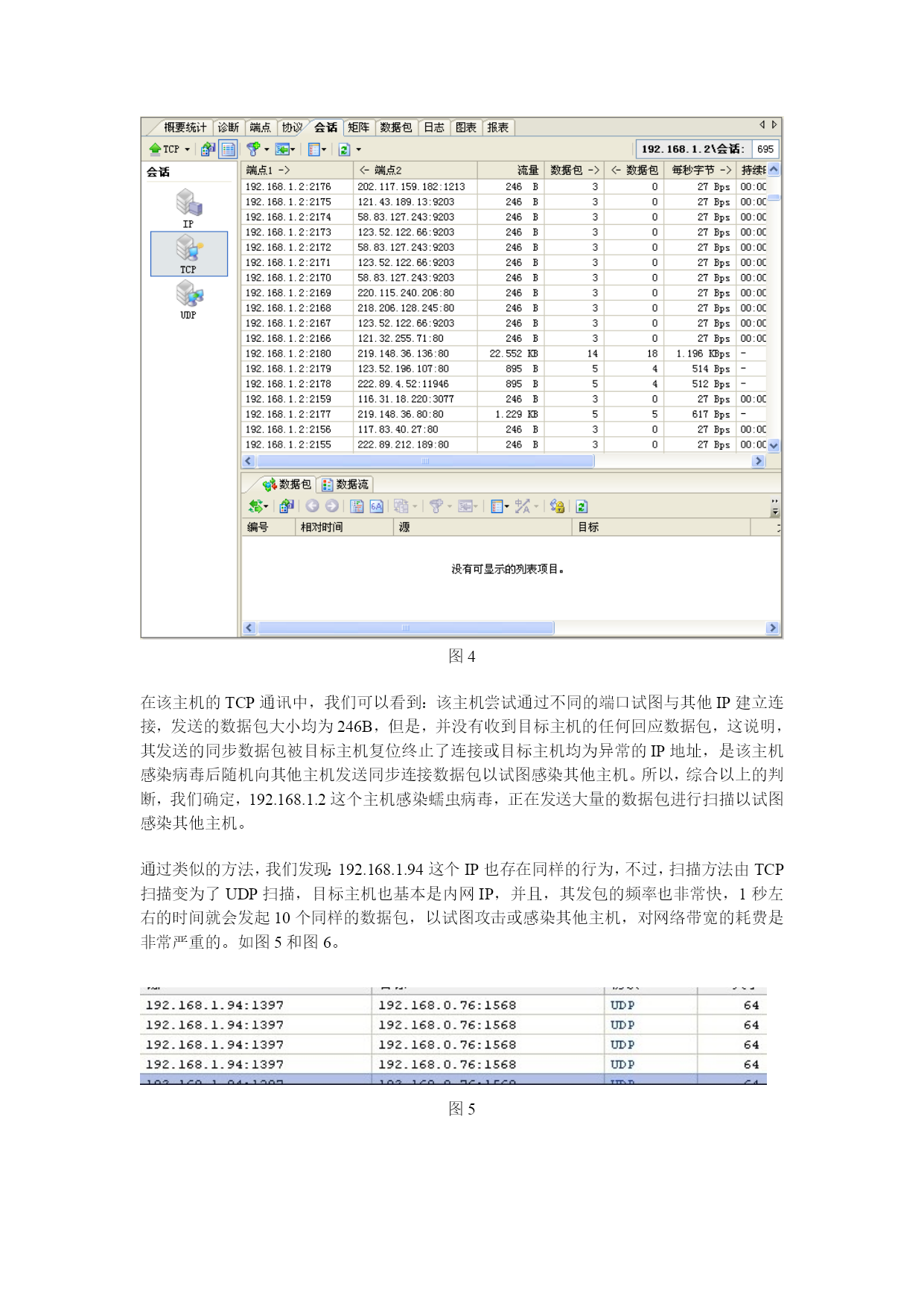Image resolution: width=924 pixels, height=1306 pixels.
Task: Open the packet toolbar overflow chevron
Action: [775, 507]
